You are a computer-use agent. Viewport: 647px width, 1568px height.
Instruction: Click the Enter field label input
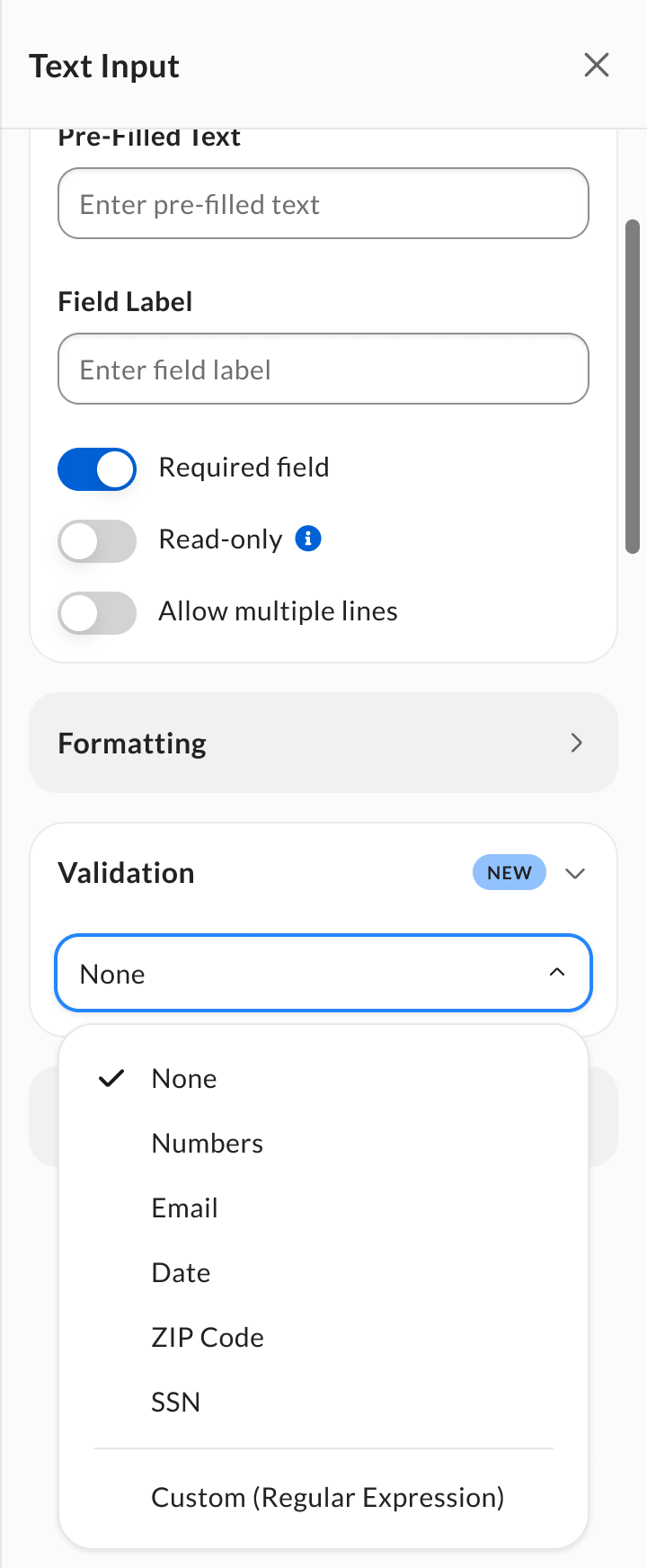click(x=323, y=369)
